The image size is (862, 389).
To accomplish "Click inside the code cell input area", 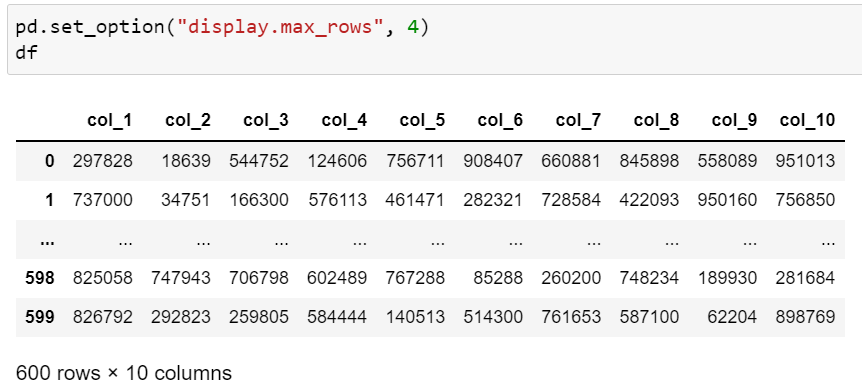I will point(434,40).
